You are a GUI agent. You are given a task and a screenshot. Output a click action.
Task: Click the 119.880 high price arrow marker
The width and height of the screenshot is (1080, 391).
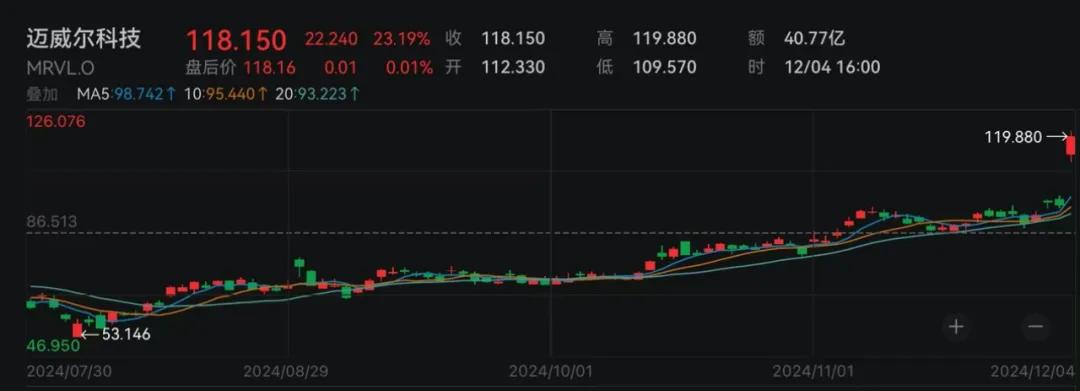(1026, 138)
